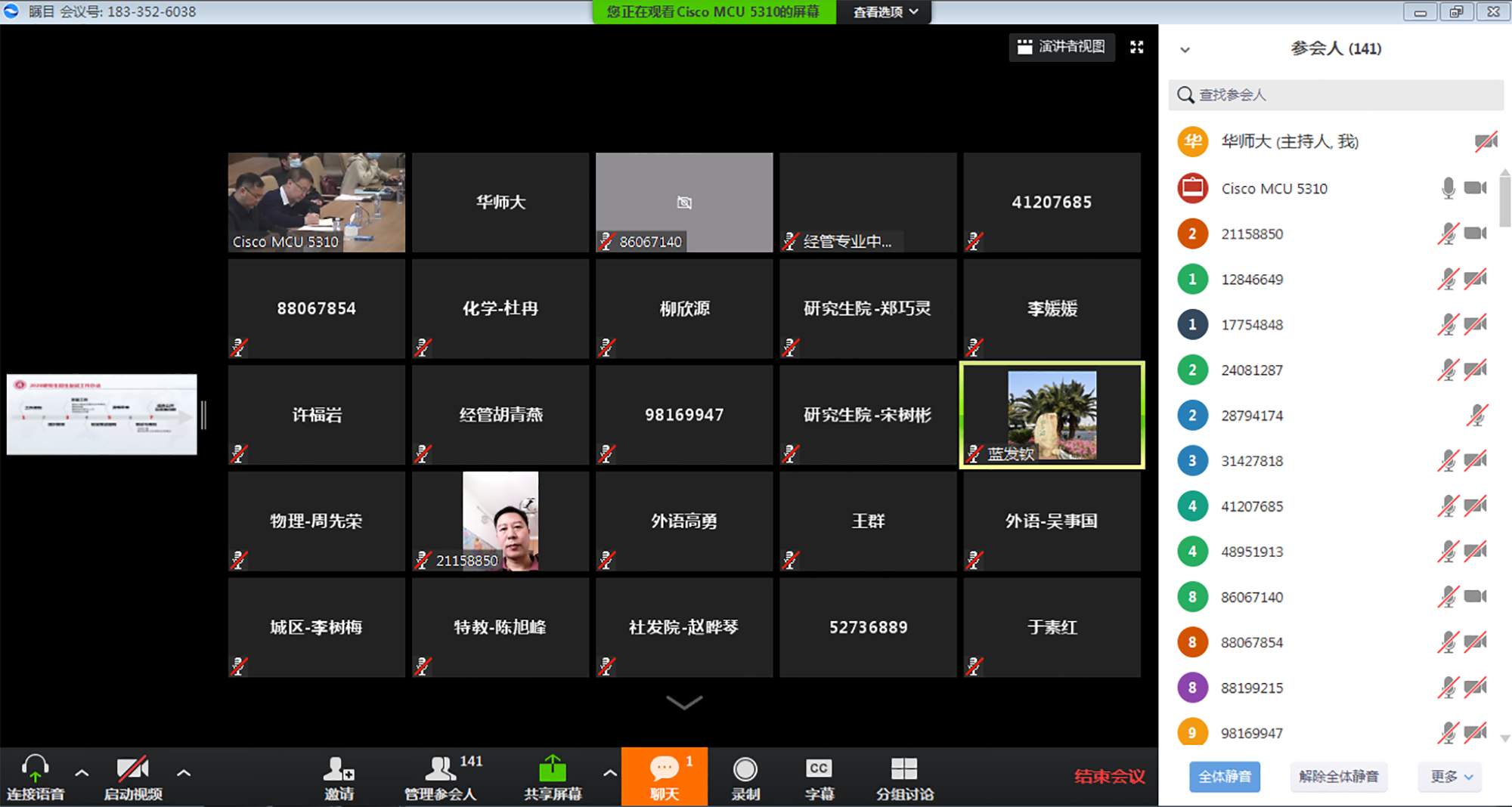Open the More (更多) dropdown in participants panel
This screenshot has width=1512, height=807.
coord(1451,777)
